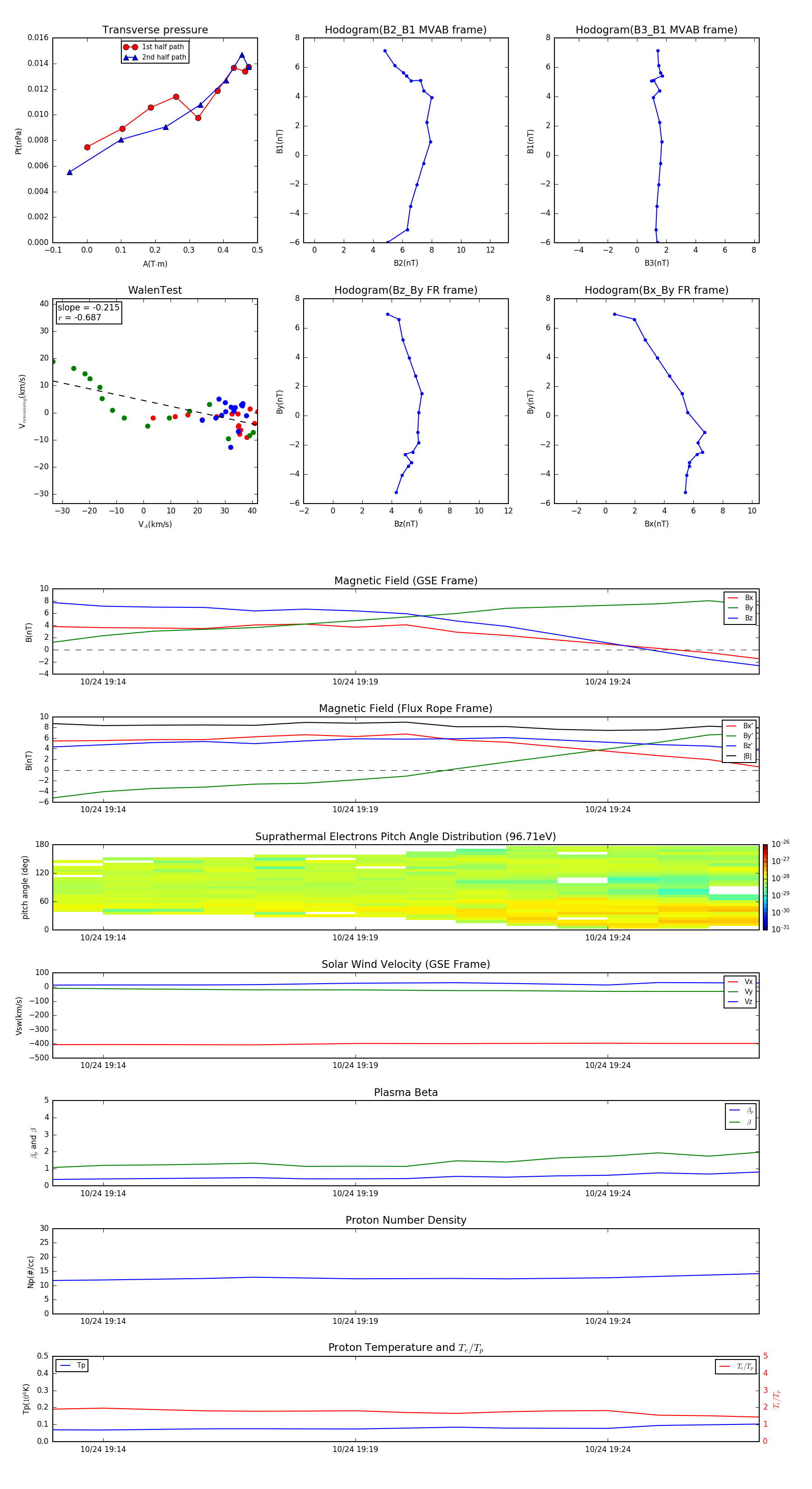Image resolution: width=812 pixels, height=1489 pixels.
Task: Click the B3(nT) axis label
Action: coord(656,263)
